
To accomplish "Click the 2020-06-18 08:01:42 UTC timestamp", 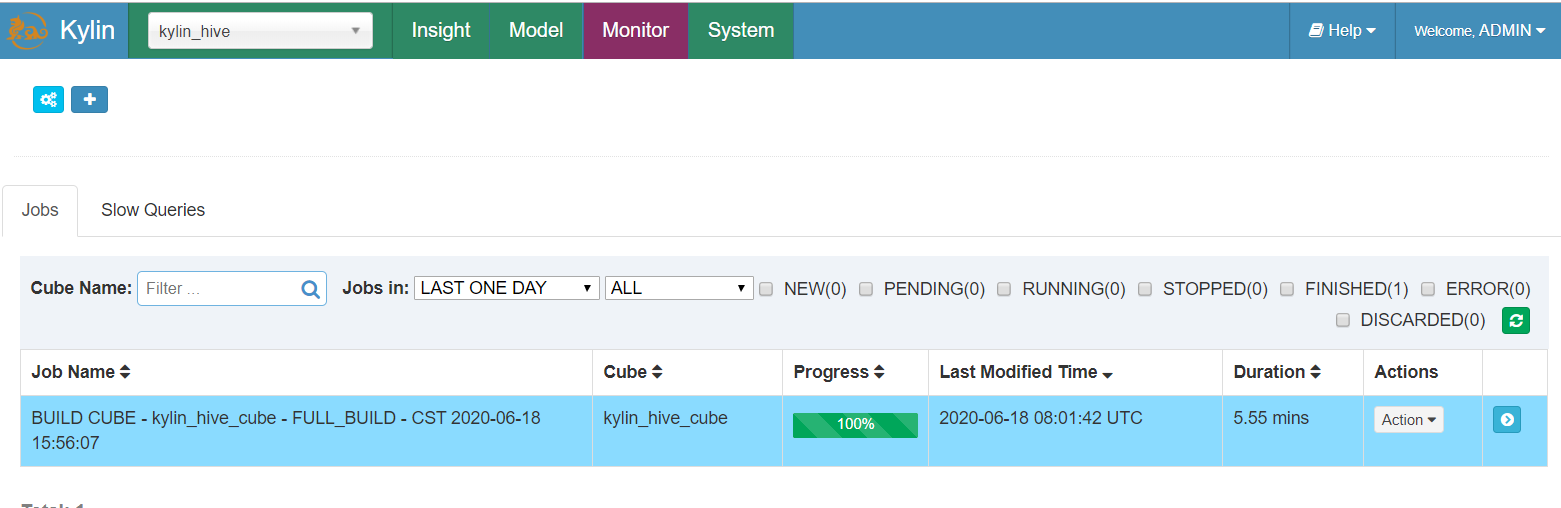I will click(1041, 418).
